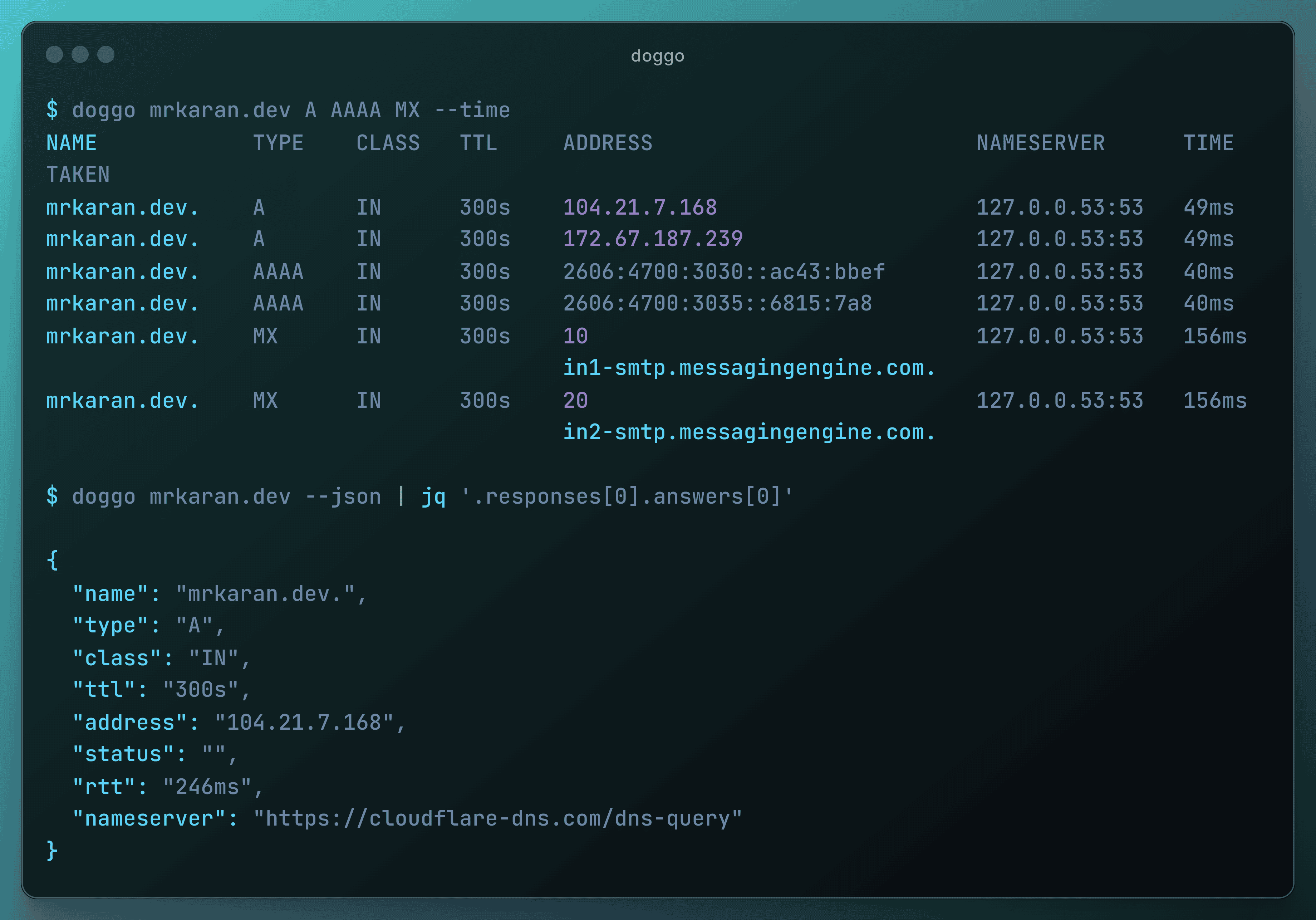Click the doggo window title
This screenshot has width=1316, height=920.
tap(657, 56)
